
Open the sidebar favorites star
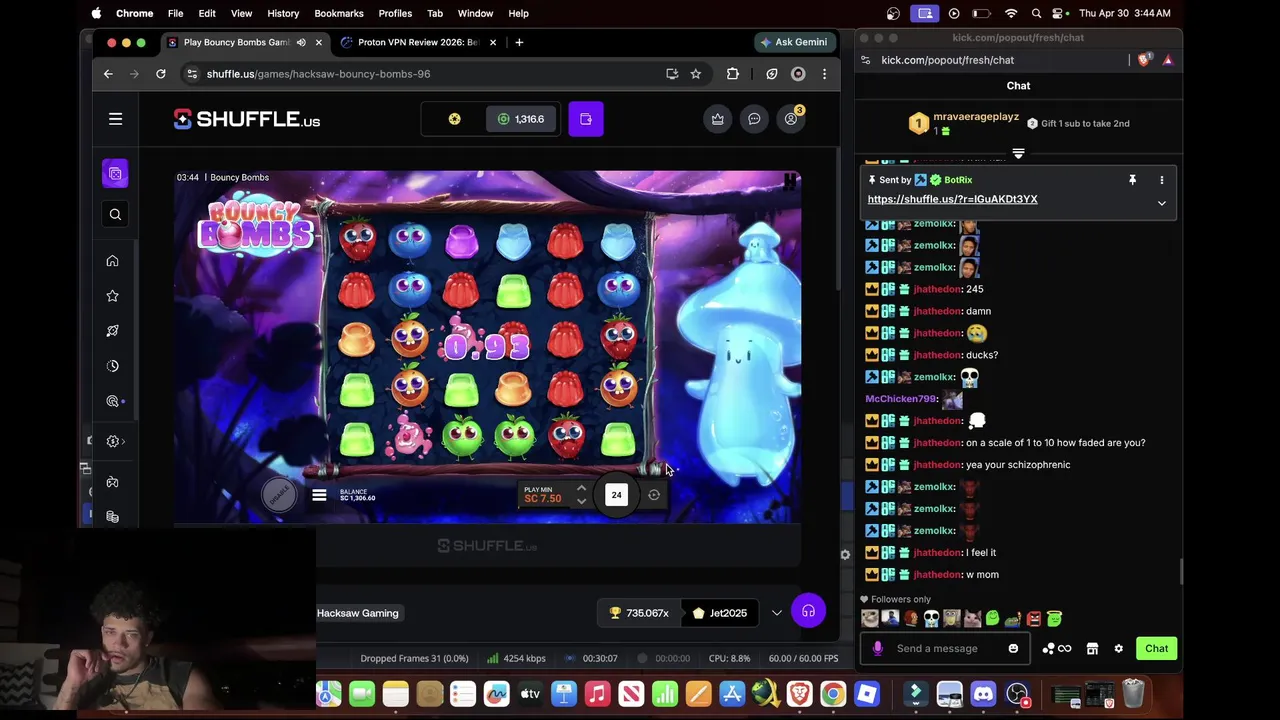(112, 296)
